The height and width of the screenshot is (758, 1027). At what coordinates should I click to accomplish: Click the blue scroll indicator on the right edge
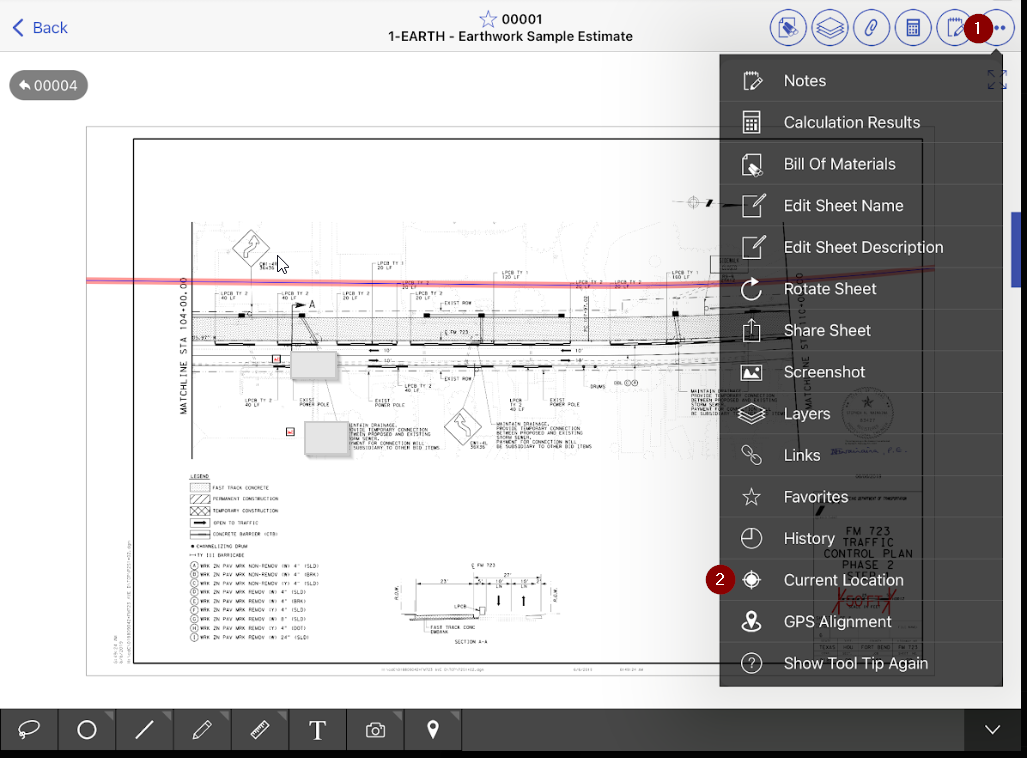coord(1016,250)
